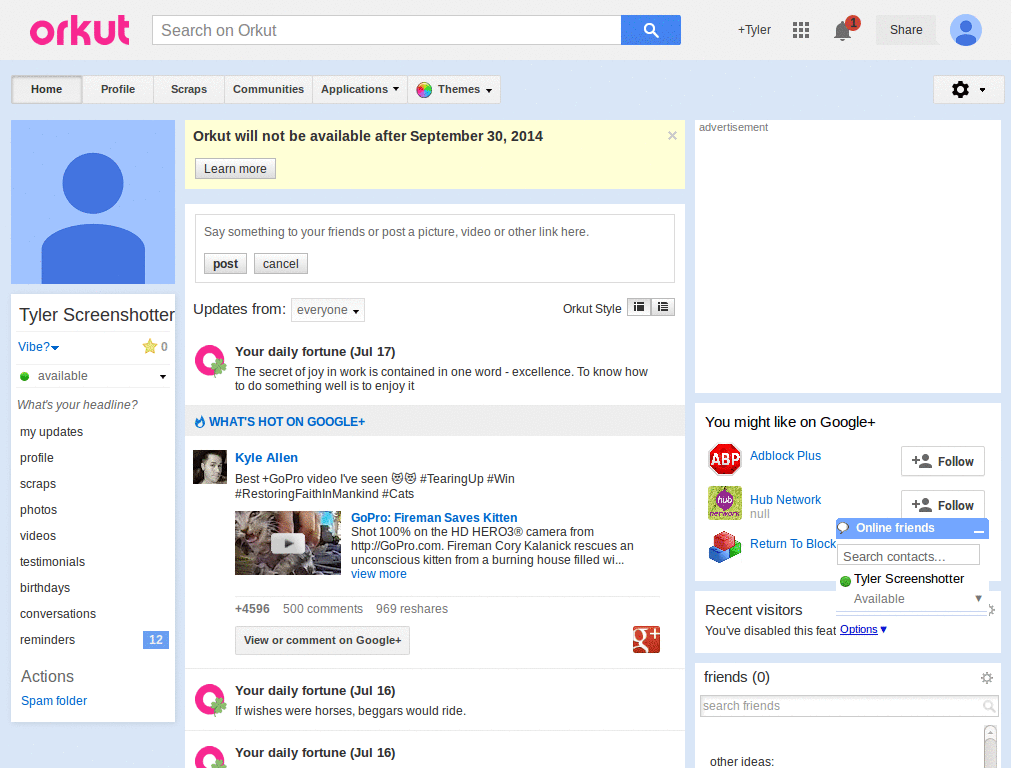Image resolution: width=1024 pixels, height=768 pixels.
Task: Click View or comment on Google+
Action: pyautogui.click(x=323, y=641)
